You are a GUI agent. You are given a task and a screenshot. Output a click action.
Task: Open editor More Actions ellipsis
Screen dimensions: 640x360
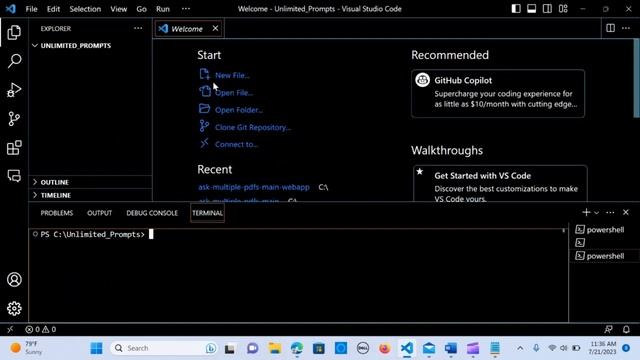[626, 28]
